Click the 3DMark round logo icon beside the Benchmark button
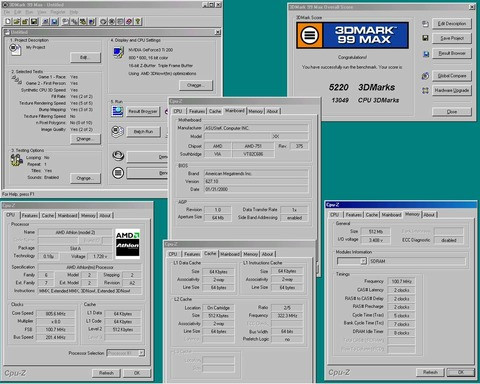Viewport: 480px width, 384px height. [x=118, y=173]
